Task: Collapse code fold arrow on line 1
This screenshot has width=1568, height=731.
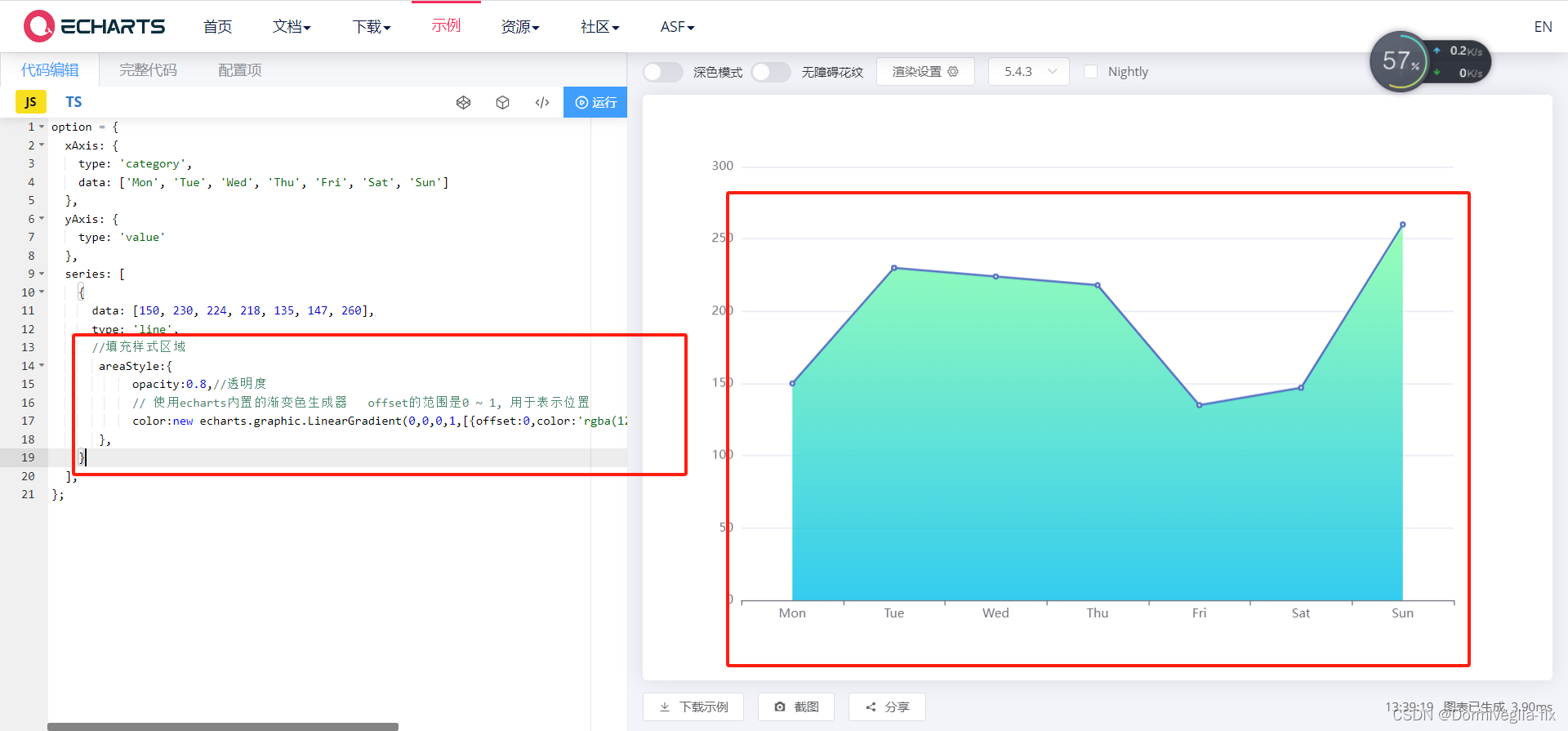Action: pos(42,127)
